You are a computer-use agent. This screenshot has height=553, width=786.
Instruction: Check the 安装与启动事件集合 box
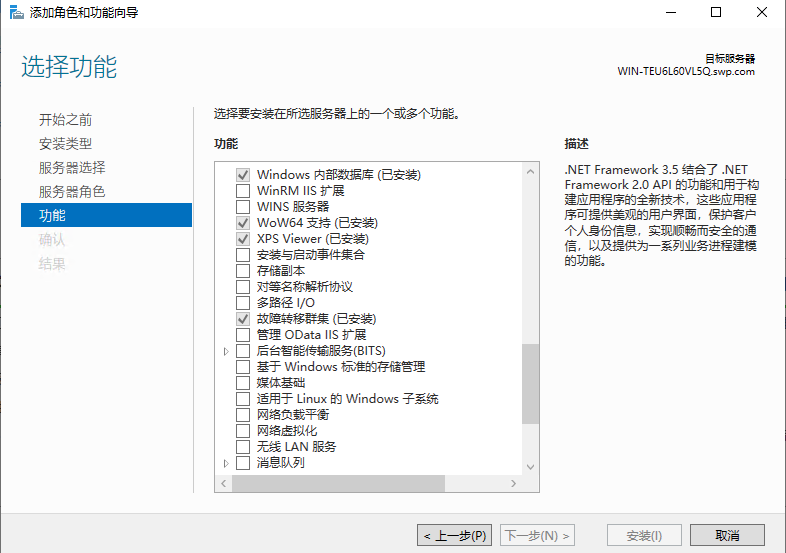coord(243,255)
